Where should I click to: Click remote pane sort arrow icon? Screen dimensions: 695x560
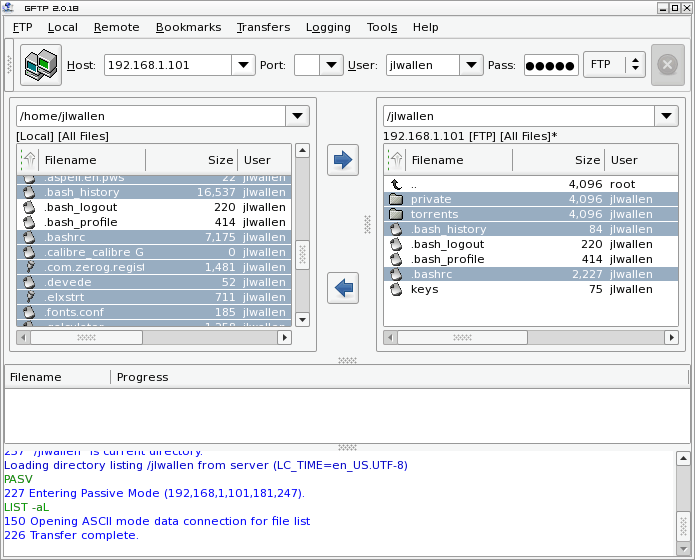point(396,160)
